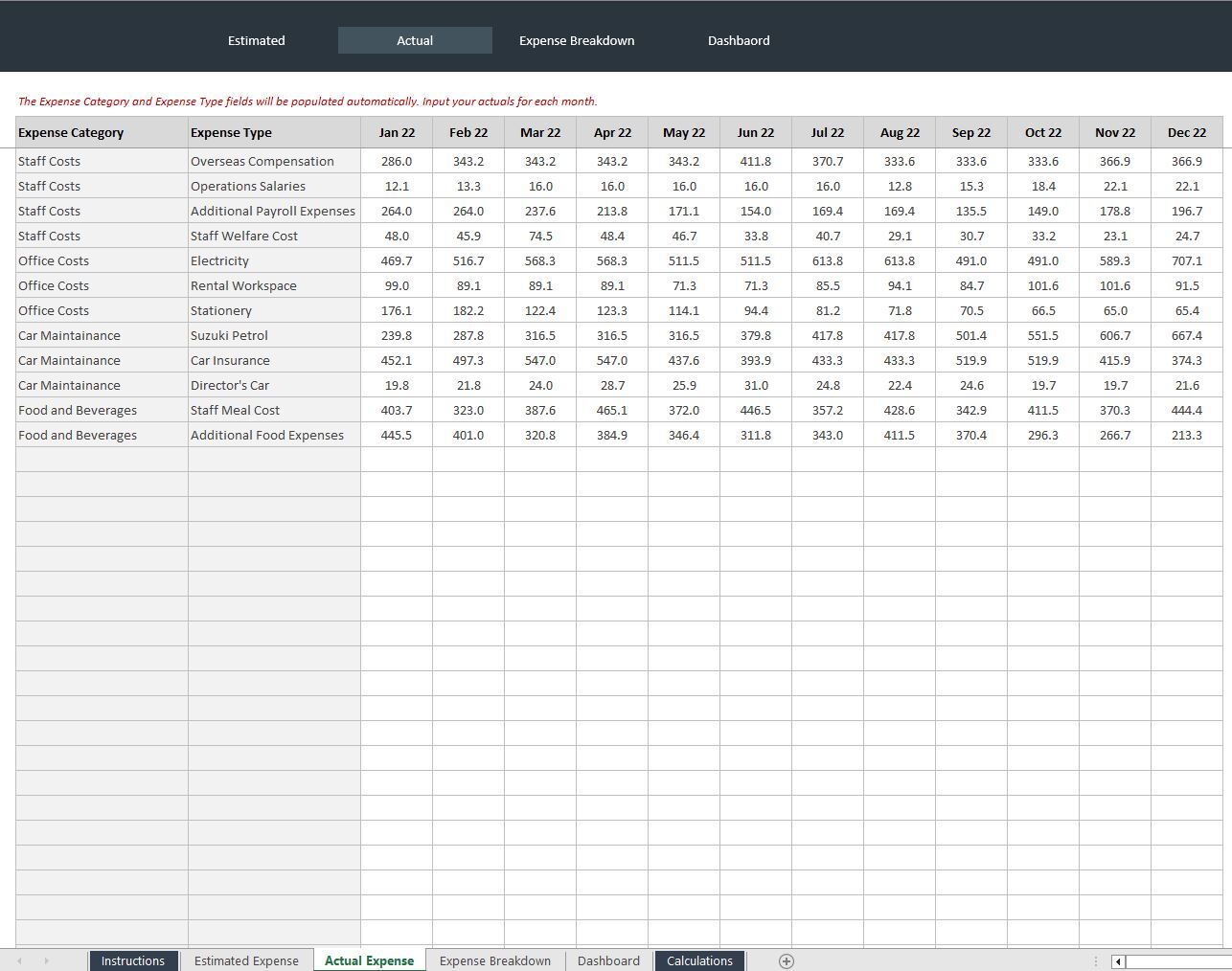
Task: Click the Feb 22 column header
Action: (468, 132)
